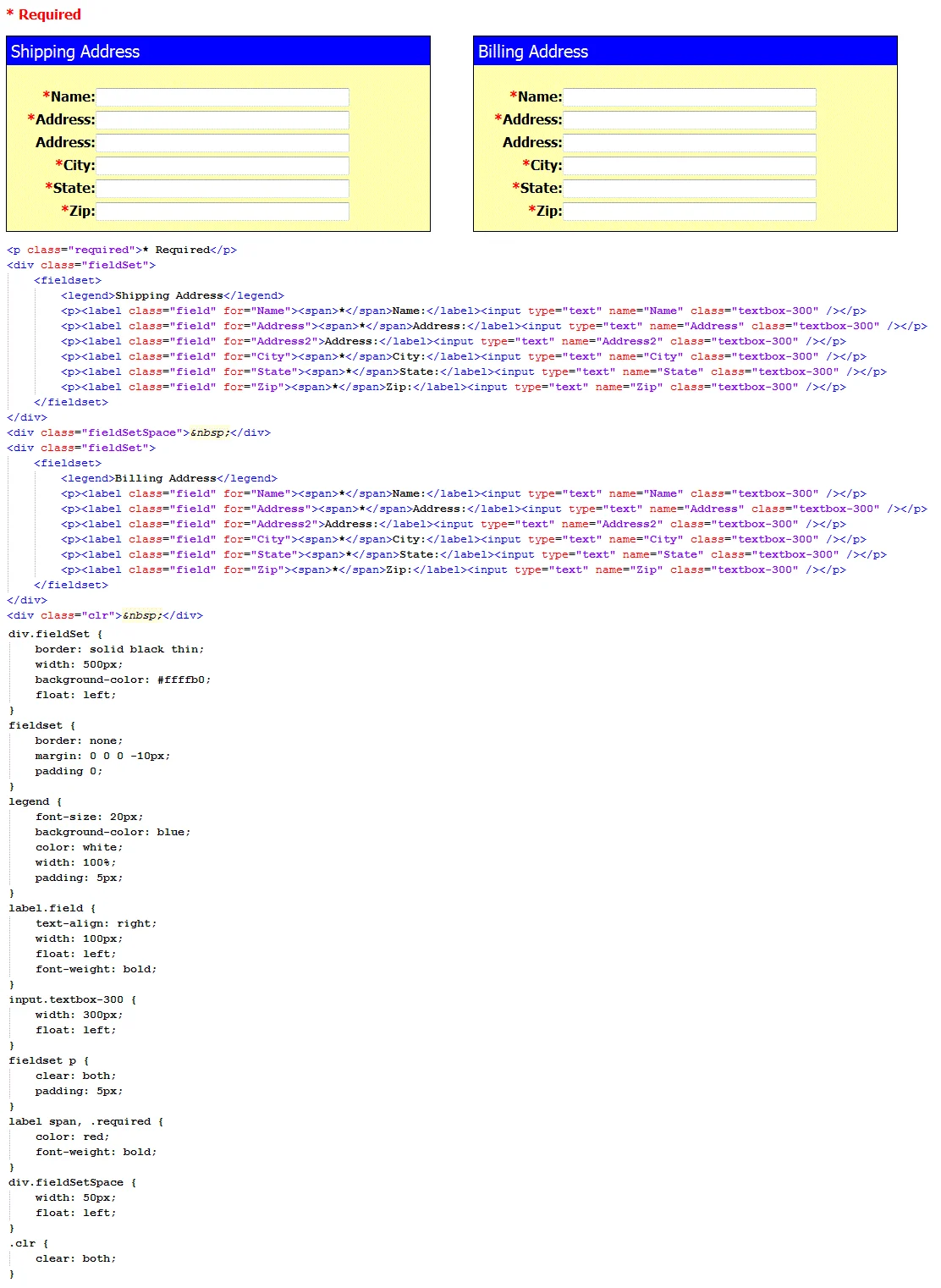
Task: Click the Shipping Address Name text field
Action: point(223,97)
